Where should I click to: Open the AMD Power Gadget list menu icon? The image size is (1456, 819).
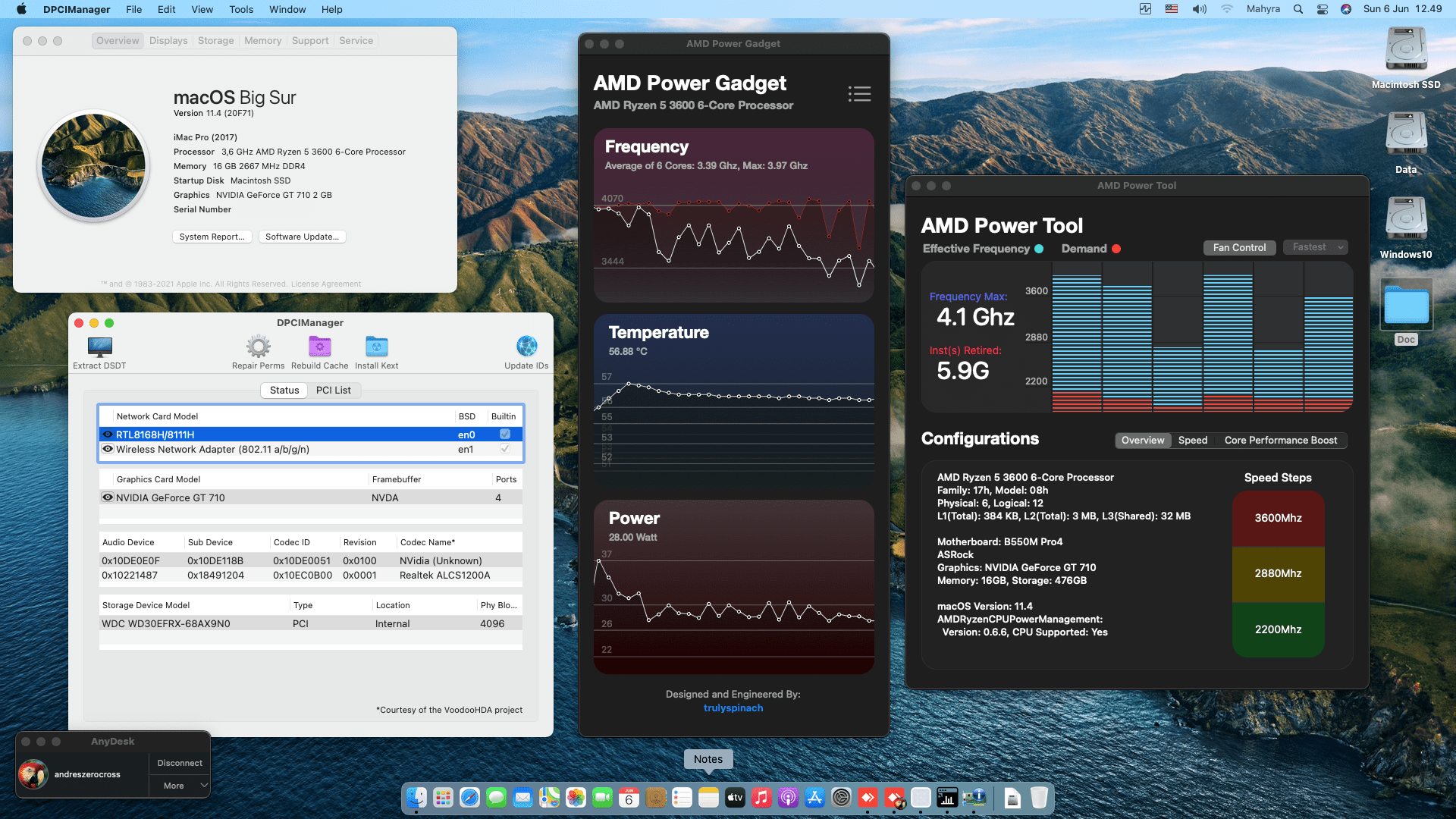click(859, 93)
